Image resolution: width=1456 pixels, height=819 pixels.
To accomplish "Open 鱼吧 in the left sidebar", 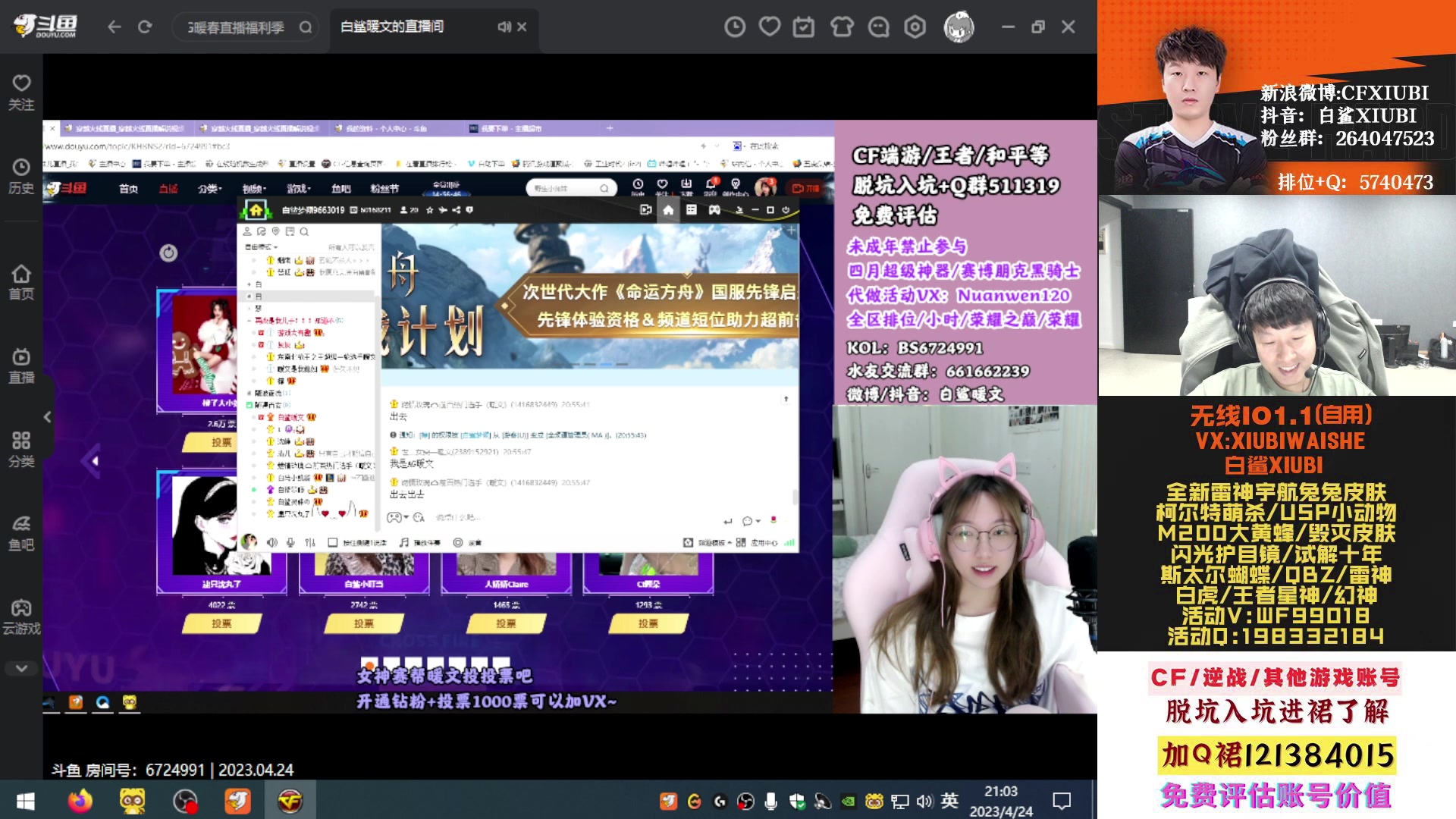I will [x=21, y=533].
